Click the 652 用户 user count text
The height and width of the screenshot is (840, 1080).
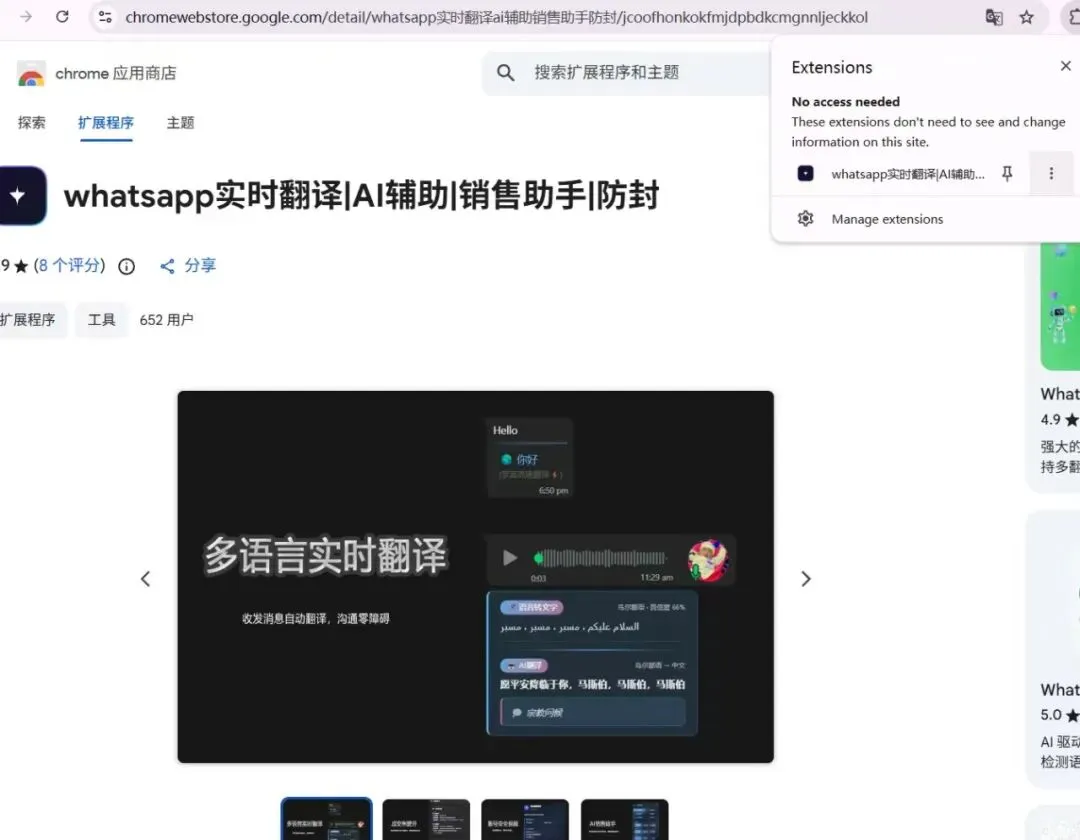coord(166,320)
